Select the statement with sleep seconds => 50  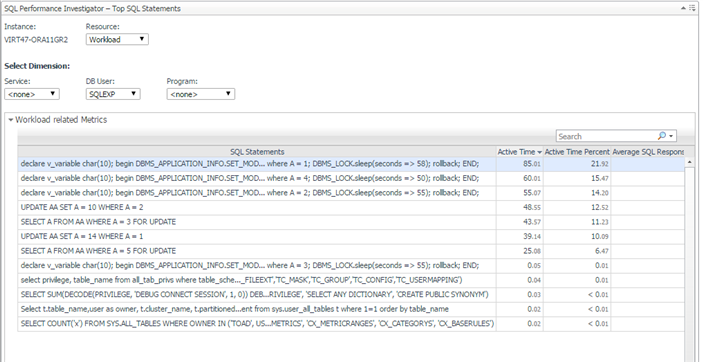(x=257, y=179)
